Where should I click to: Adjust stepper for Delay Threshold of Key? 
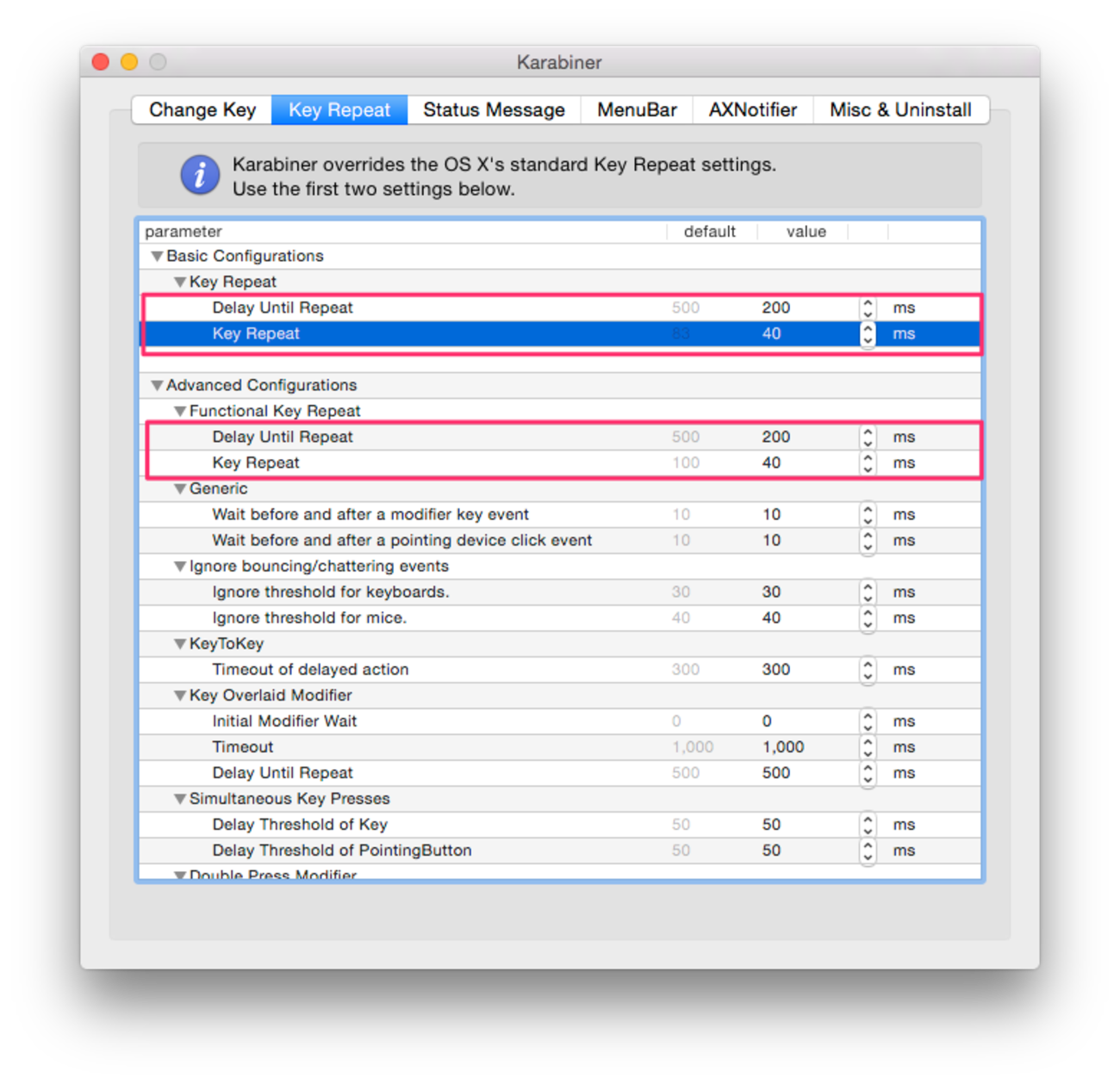tap(868, 825)
